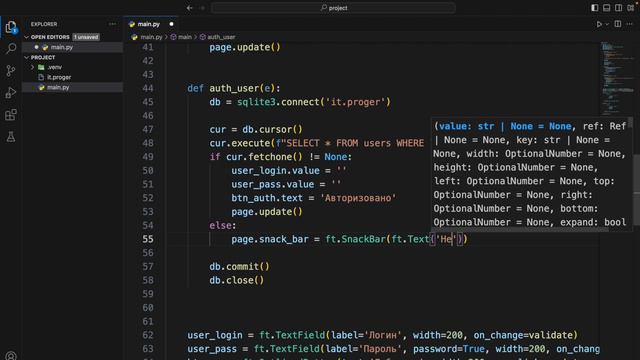Click unsaved dot on main.py tab

click(171, 24)
